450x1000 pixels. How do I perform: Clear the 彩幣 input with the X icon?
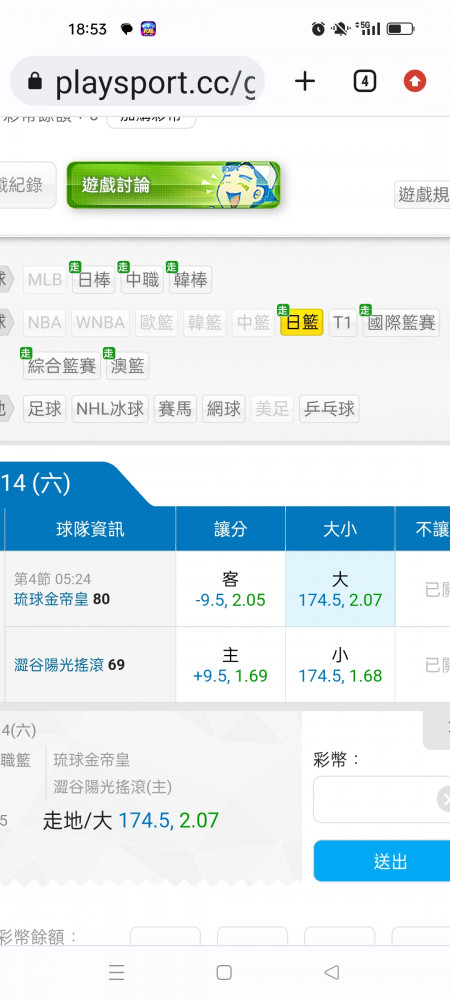coord(445,799)
